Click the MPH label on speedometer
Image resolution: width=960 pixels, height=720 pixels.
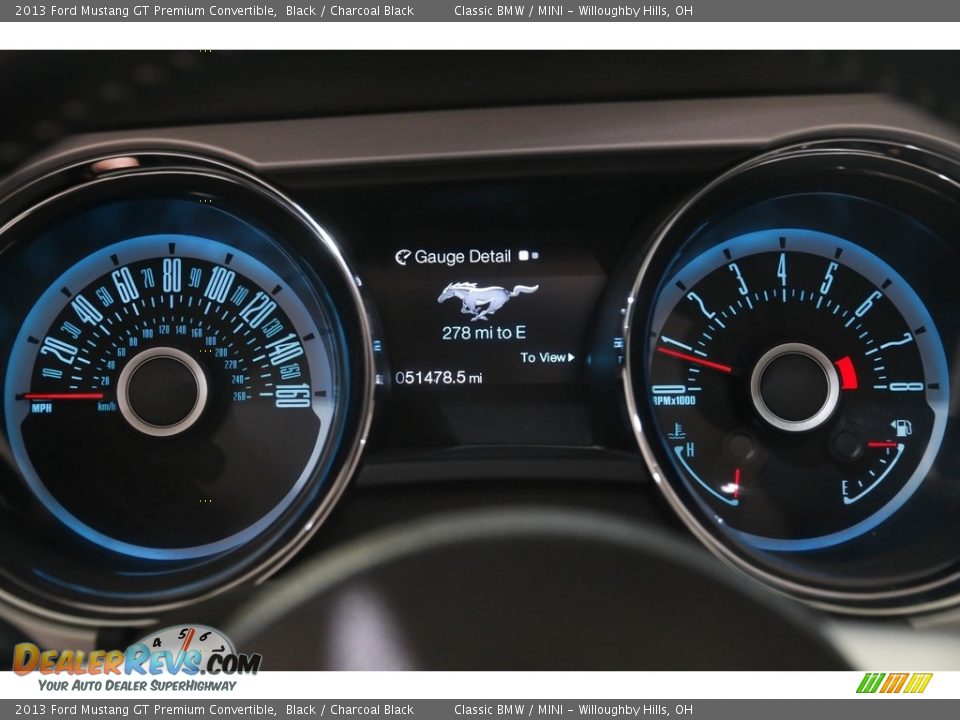tap(42, 408)
